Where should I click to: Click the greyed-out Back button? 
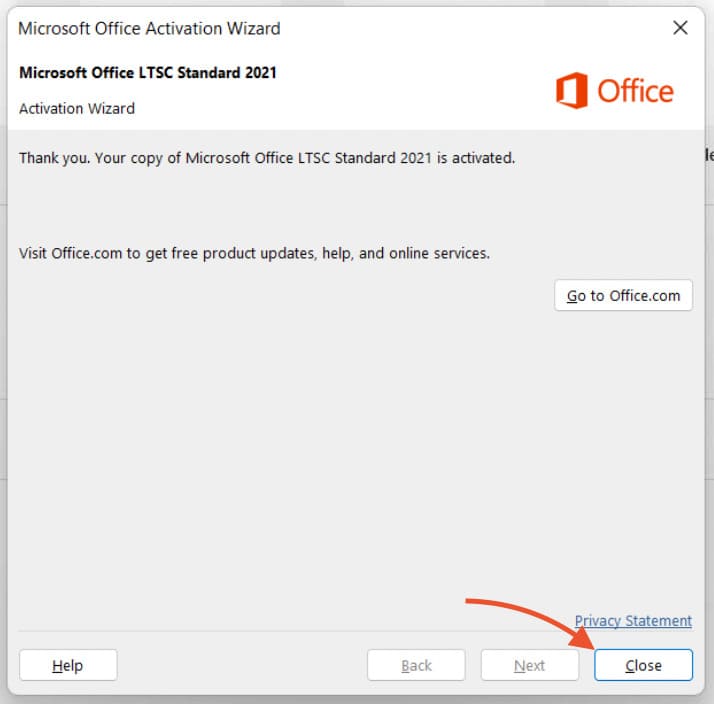[x=416, y=665]
